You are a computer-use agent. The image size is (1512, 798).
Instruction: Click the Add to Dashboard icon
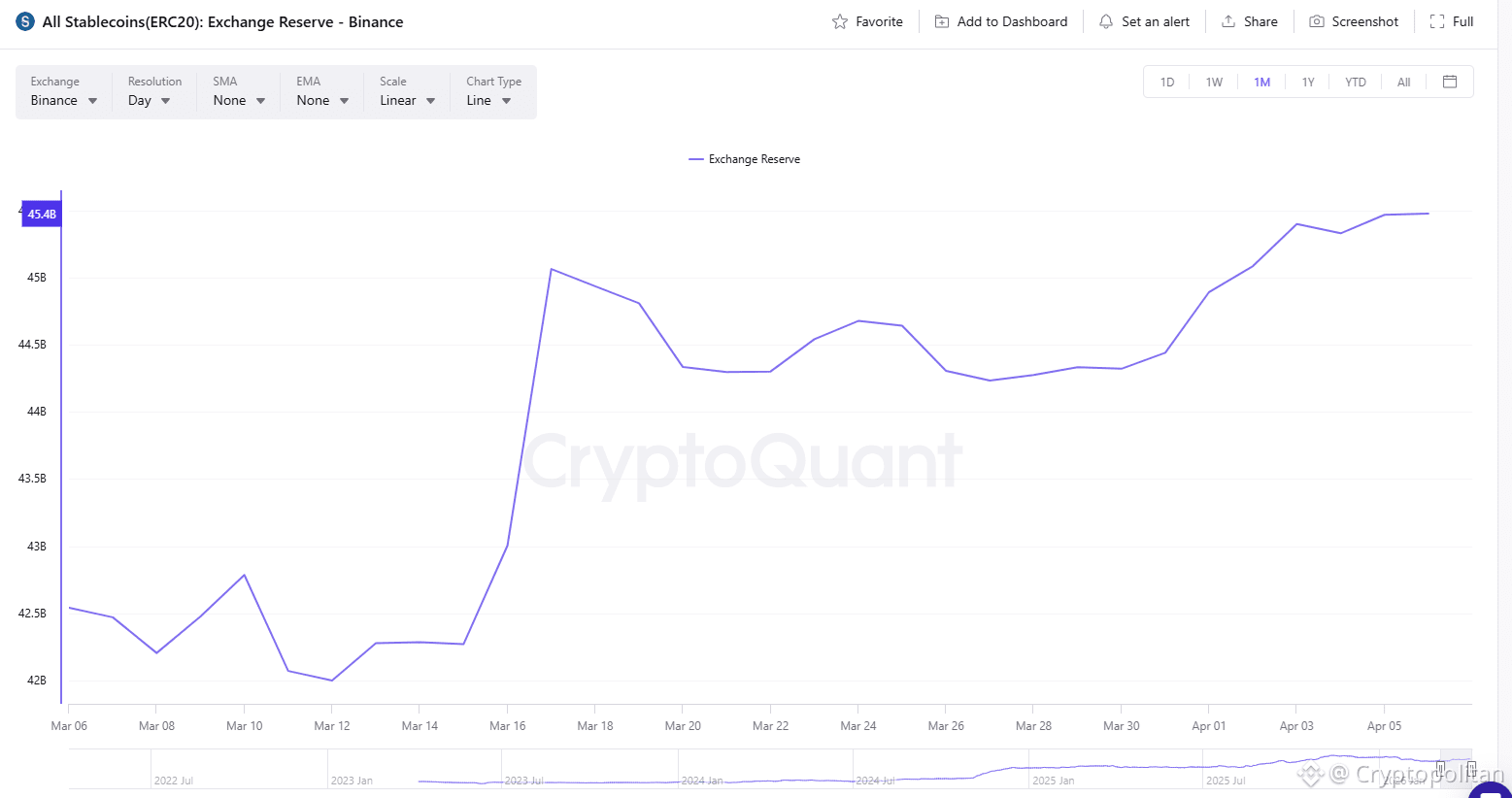(941, 22)
